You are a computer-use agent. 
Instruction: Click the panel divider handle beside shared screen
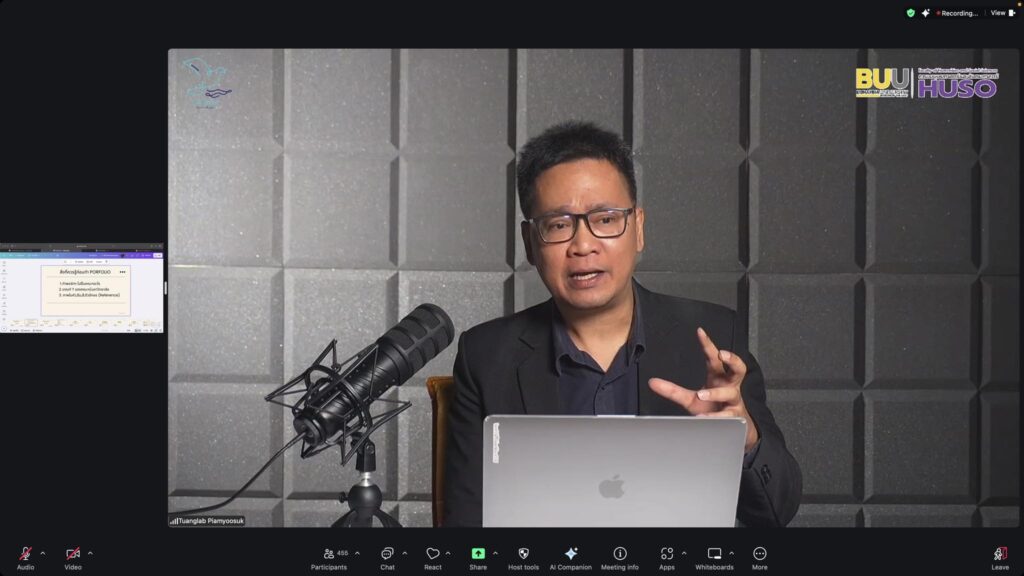(165, 288)
